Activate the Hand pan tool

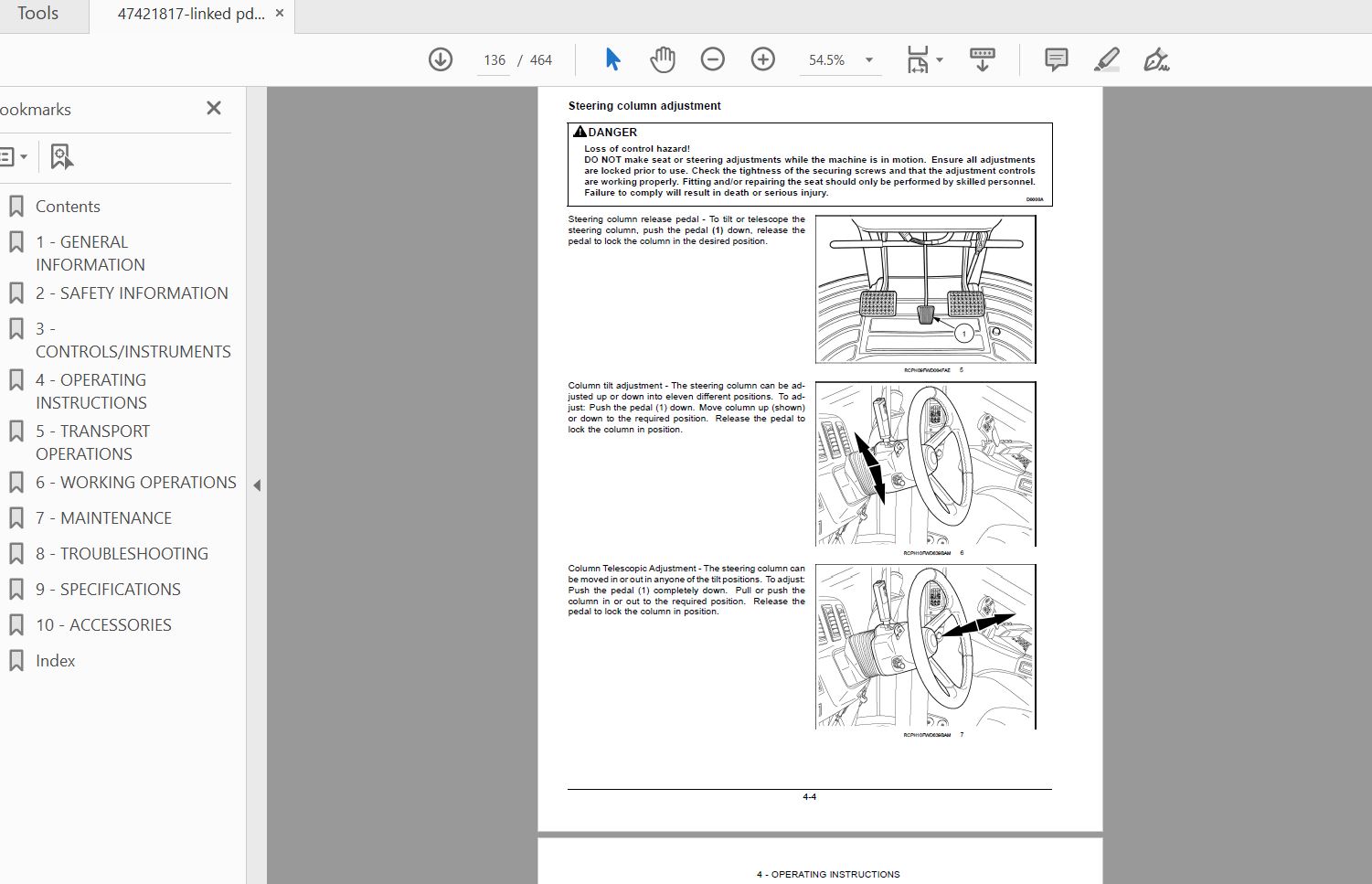(x=663, y=60)
